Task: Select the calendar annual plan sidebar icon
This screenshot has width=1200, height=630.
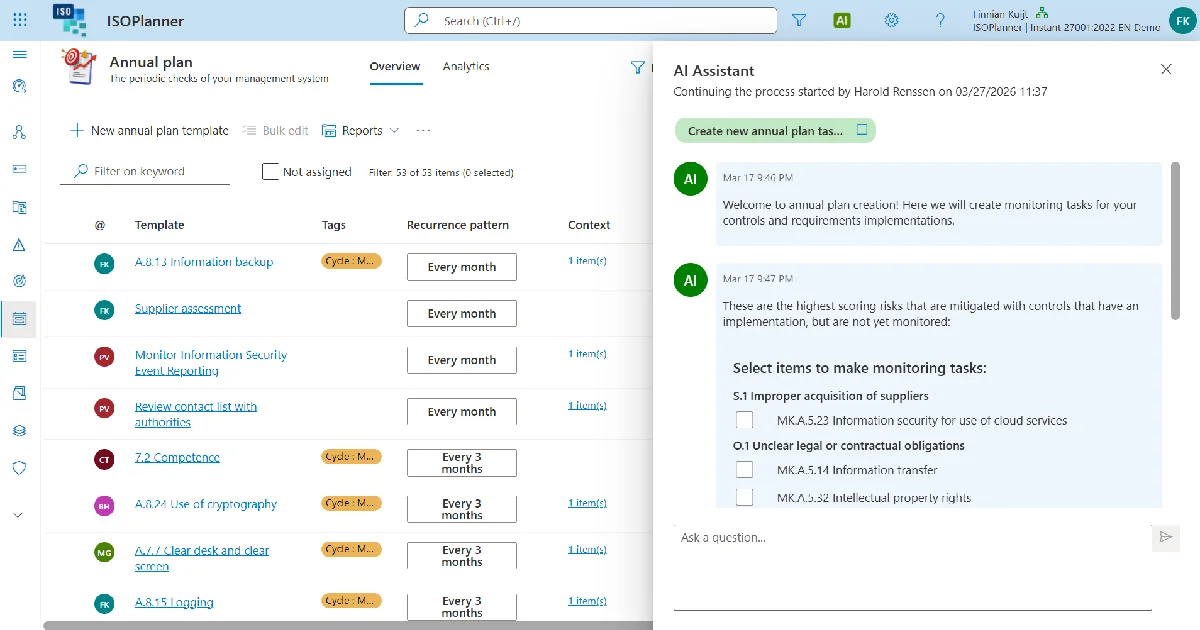Action: click(20, 319)
